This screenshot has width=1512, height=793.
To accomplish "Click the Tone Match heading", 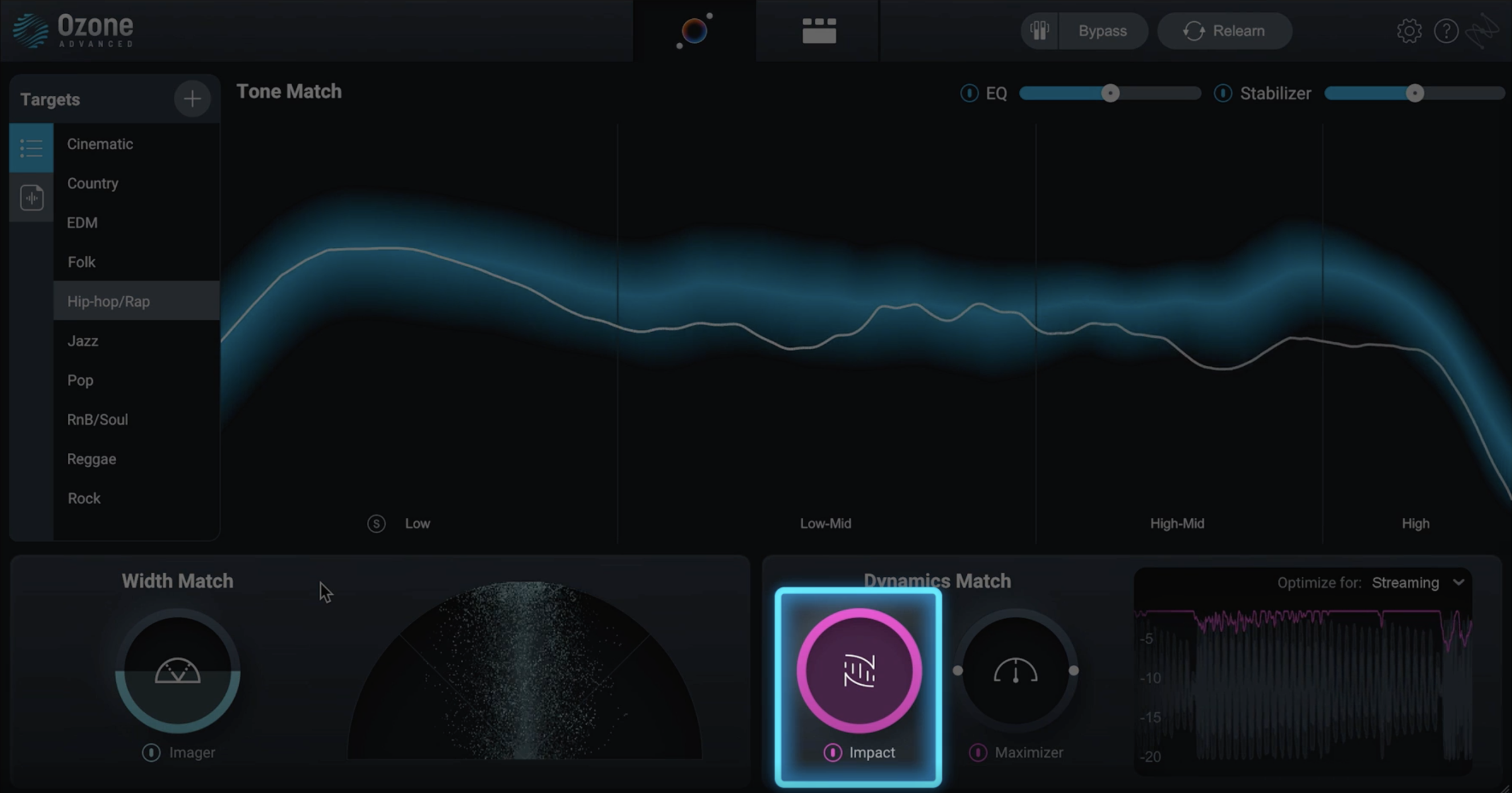I will [289, 91].
